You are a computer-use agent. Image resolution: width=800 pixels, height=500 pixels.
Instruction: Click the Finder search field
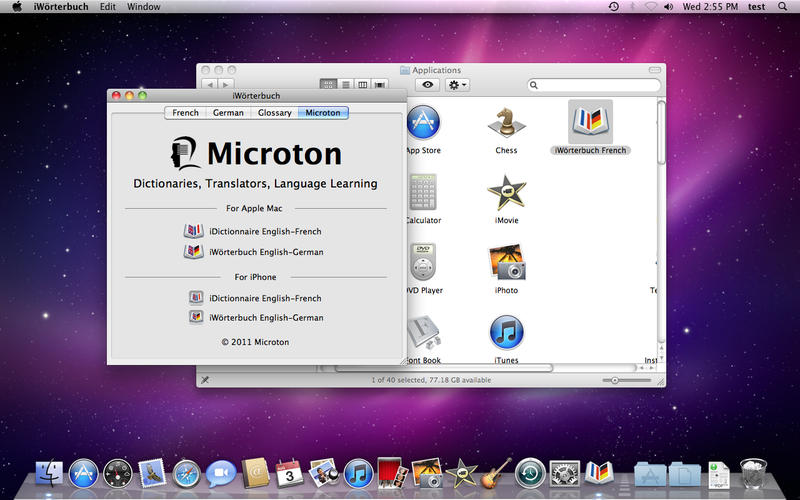click(x=594, y=85)
